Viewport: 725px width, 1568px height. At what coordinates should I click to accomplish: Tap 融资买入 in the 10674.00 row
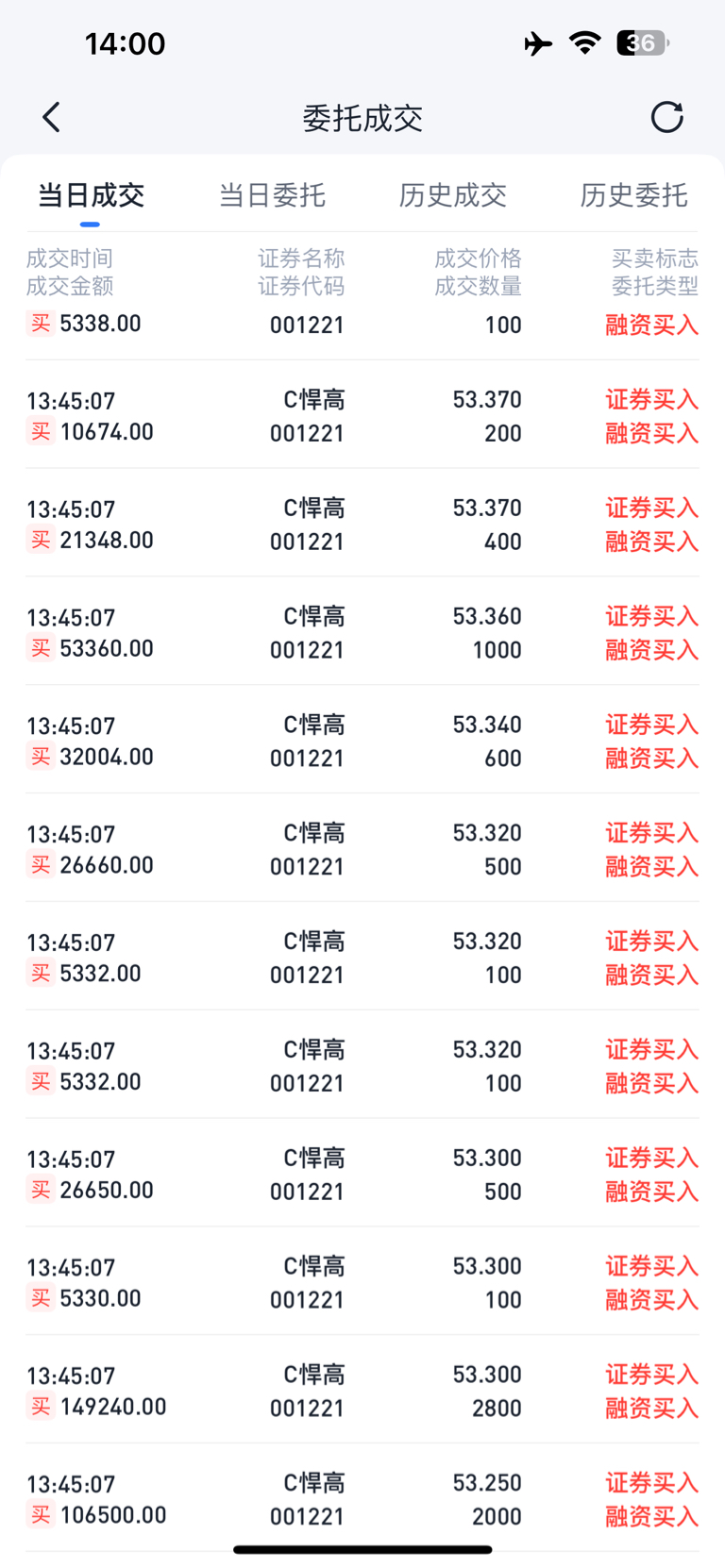(651, 433)
